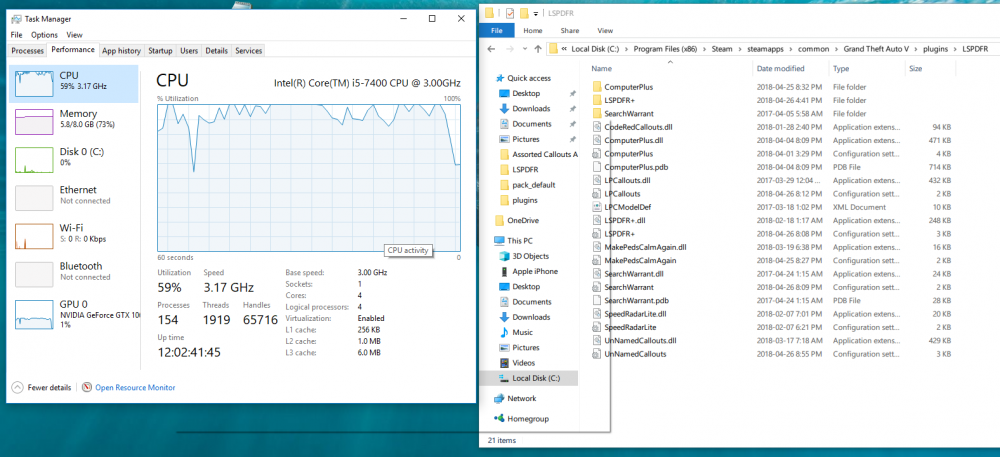Switch to the Processes tab

27,51
